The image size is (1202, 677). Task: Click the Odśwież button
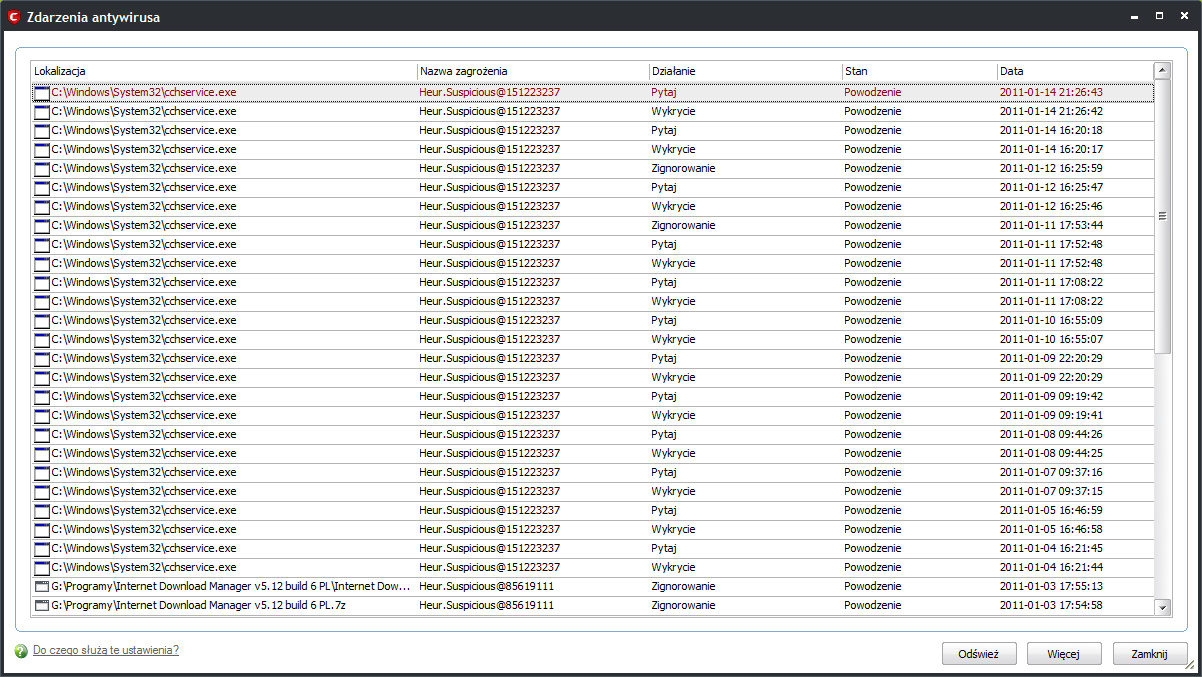[979, 654]
